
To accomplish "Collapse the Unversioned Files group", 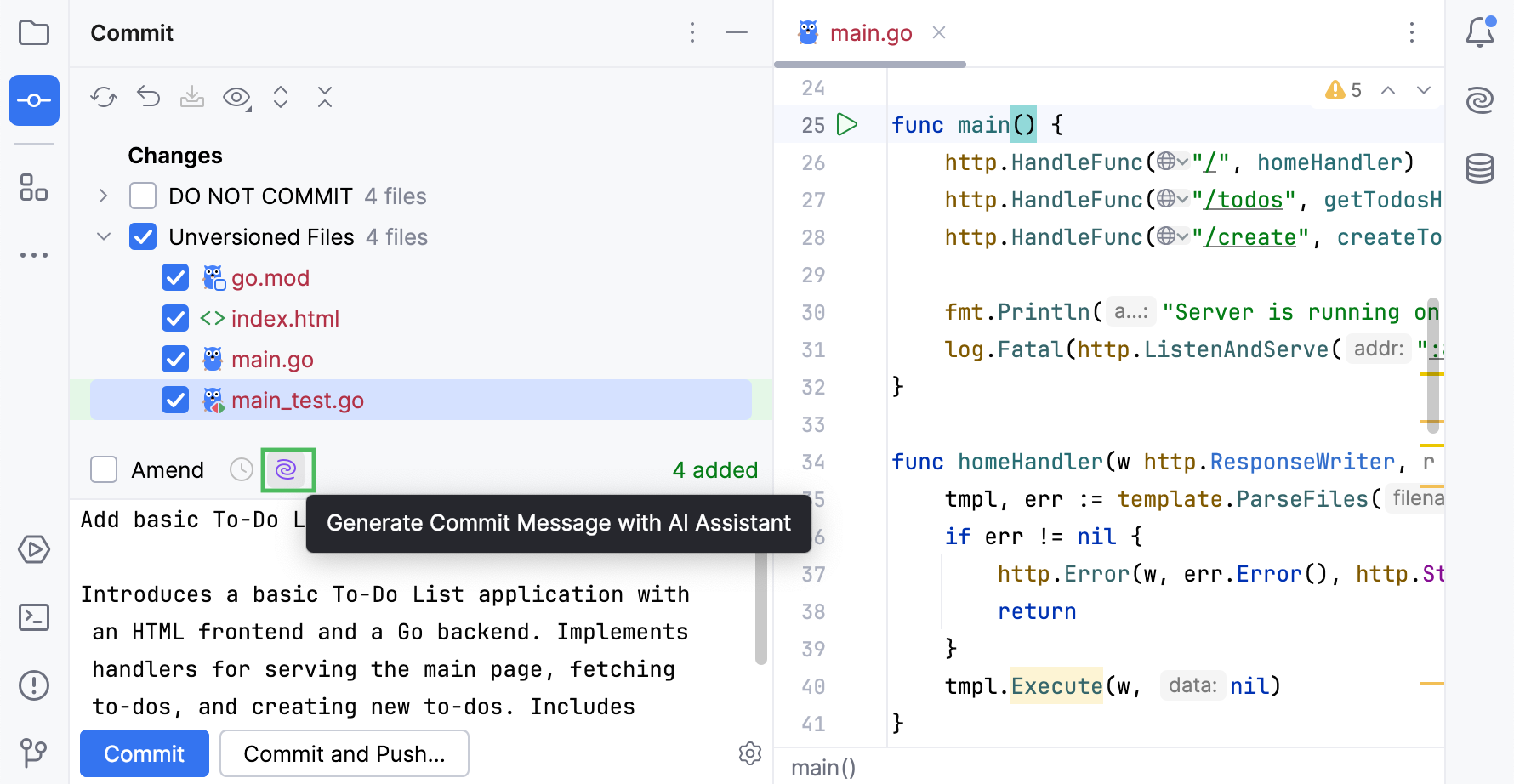I will coord(102,236).
